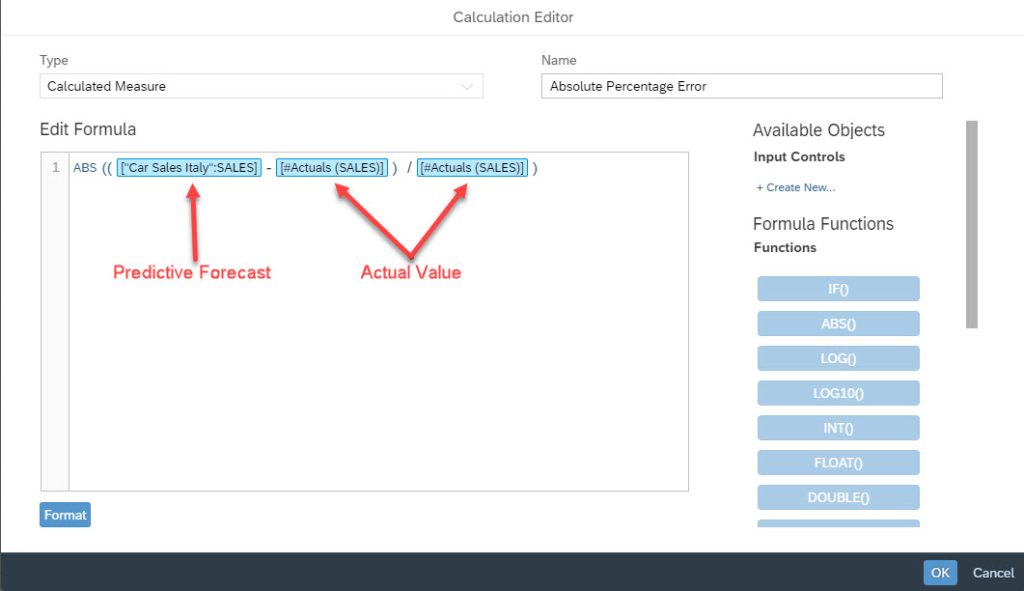The width and height of the screenshot is (1024, 591).
Task: Edit the Absolute Percentage Error name field
Action: pyautogui.click(x=742, y=86)
